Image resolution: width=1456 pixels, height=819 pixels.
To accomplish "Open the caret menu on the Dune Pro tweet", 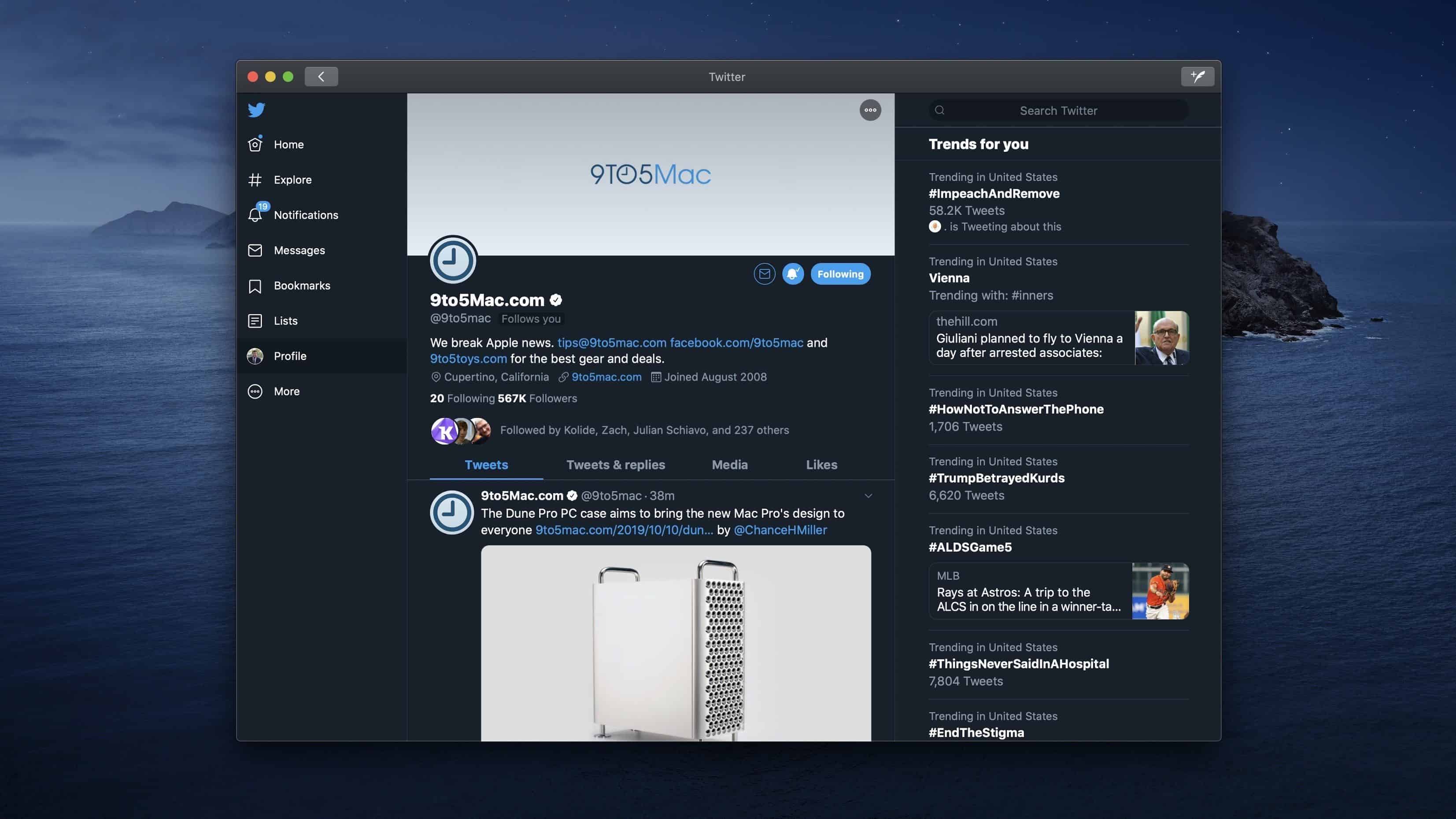I will point(869,496).
